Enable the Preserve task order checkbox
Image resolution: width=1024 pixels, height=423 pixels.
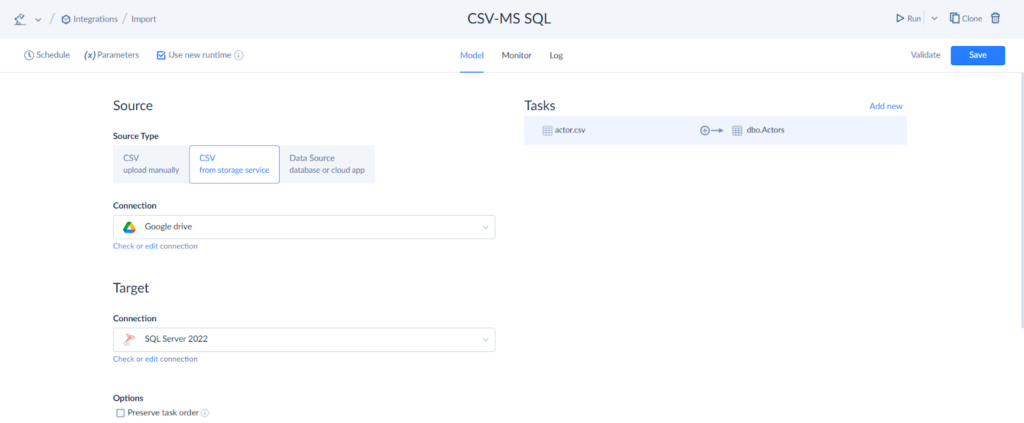[x=121, y=413]
